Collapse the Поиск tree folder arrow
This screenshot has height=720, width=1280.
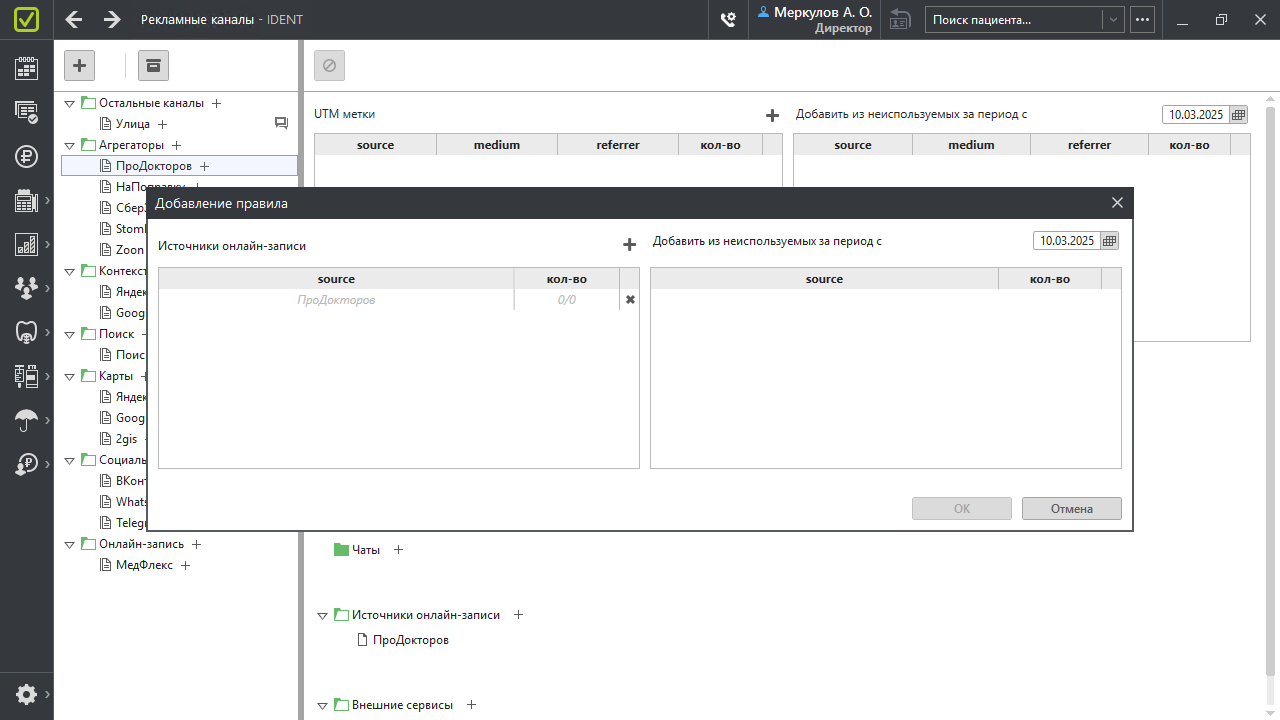pos(70,334)
